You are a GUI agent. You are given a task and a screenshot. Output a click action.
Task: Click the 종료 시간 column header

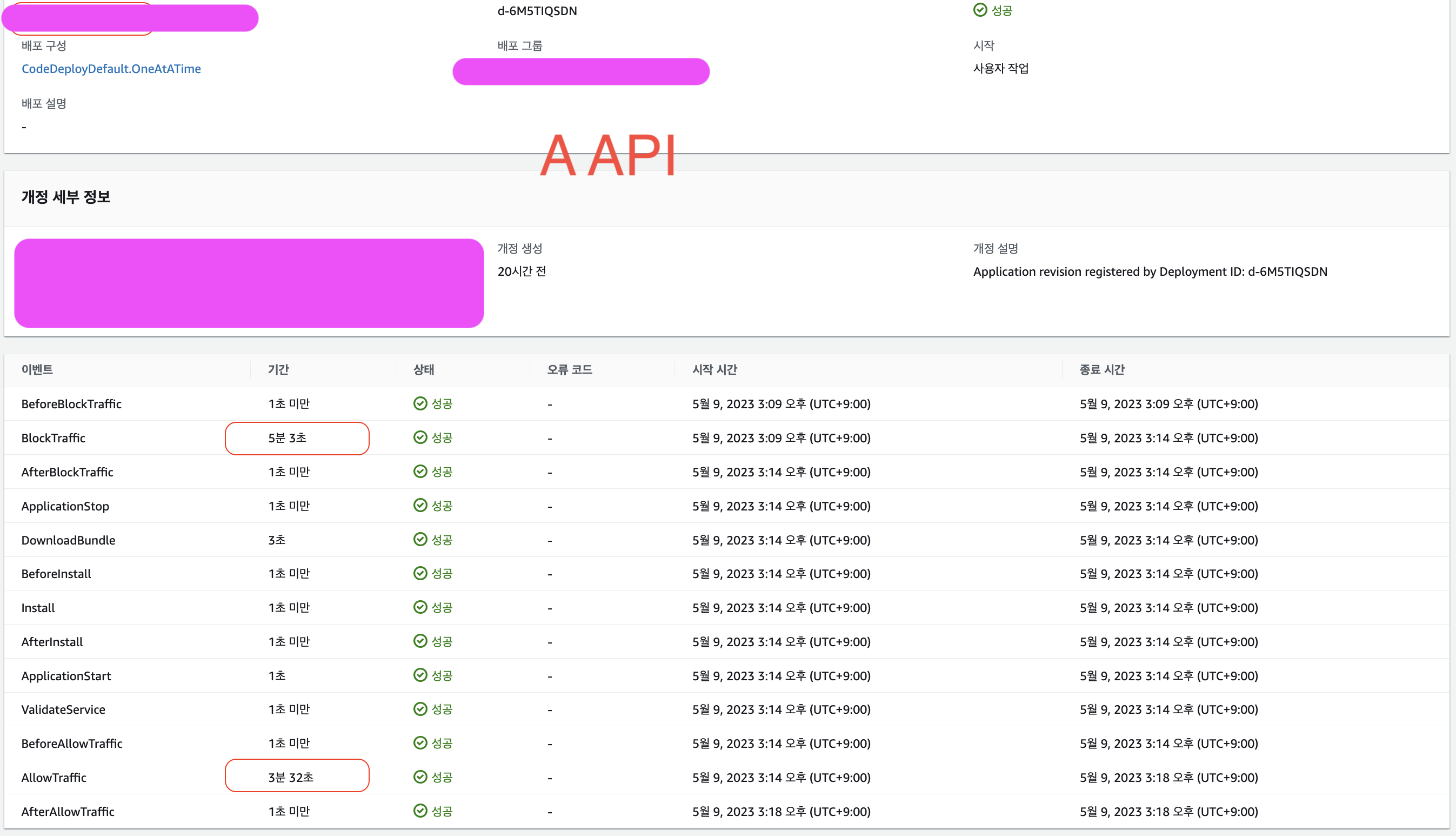(1101, 369)
